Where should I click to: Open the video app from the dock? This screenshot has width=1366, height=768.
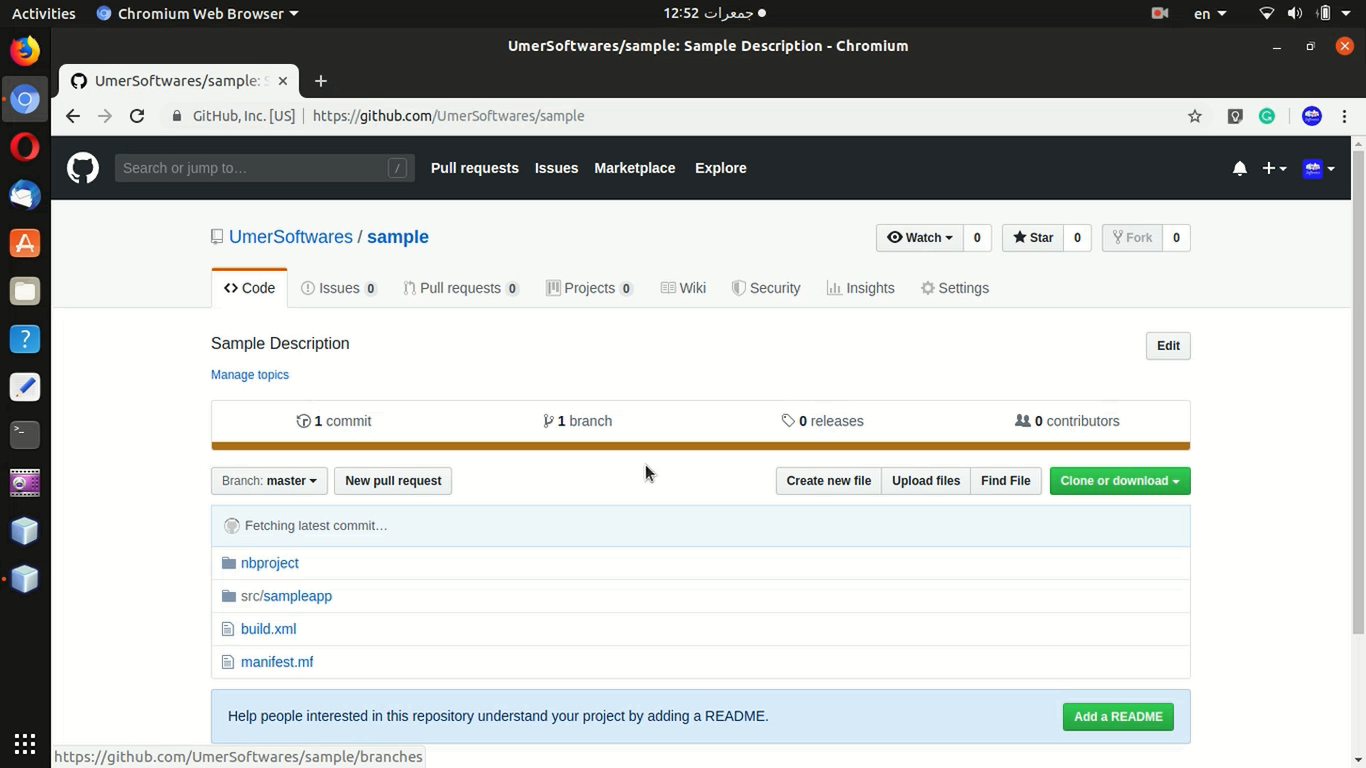25,483
